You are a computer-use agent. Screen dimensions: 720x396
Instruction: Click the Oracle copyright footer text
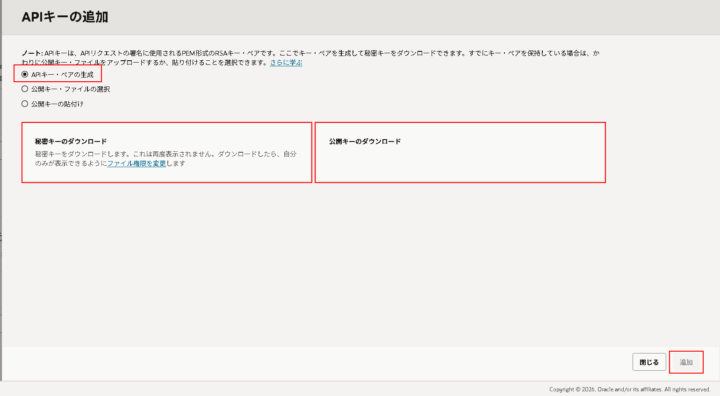point(630,389)
